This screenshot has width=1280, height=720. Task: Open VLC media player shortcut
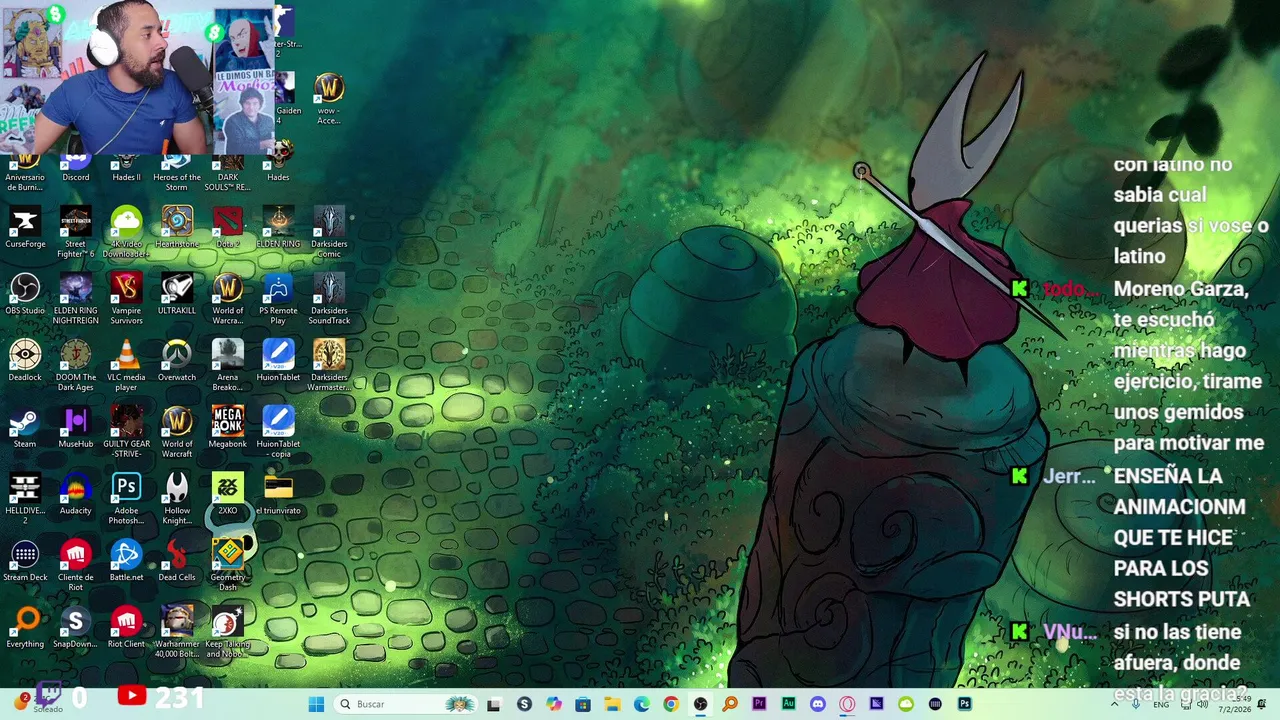click(126, 366)
